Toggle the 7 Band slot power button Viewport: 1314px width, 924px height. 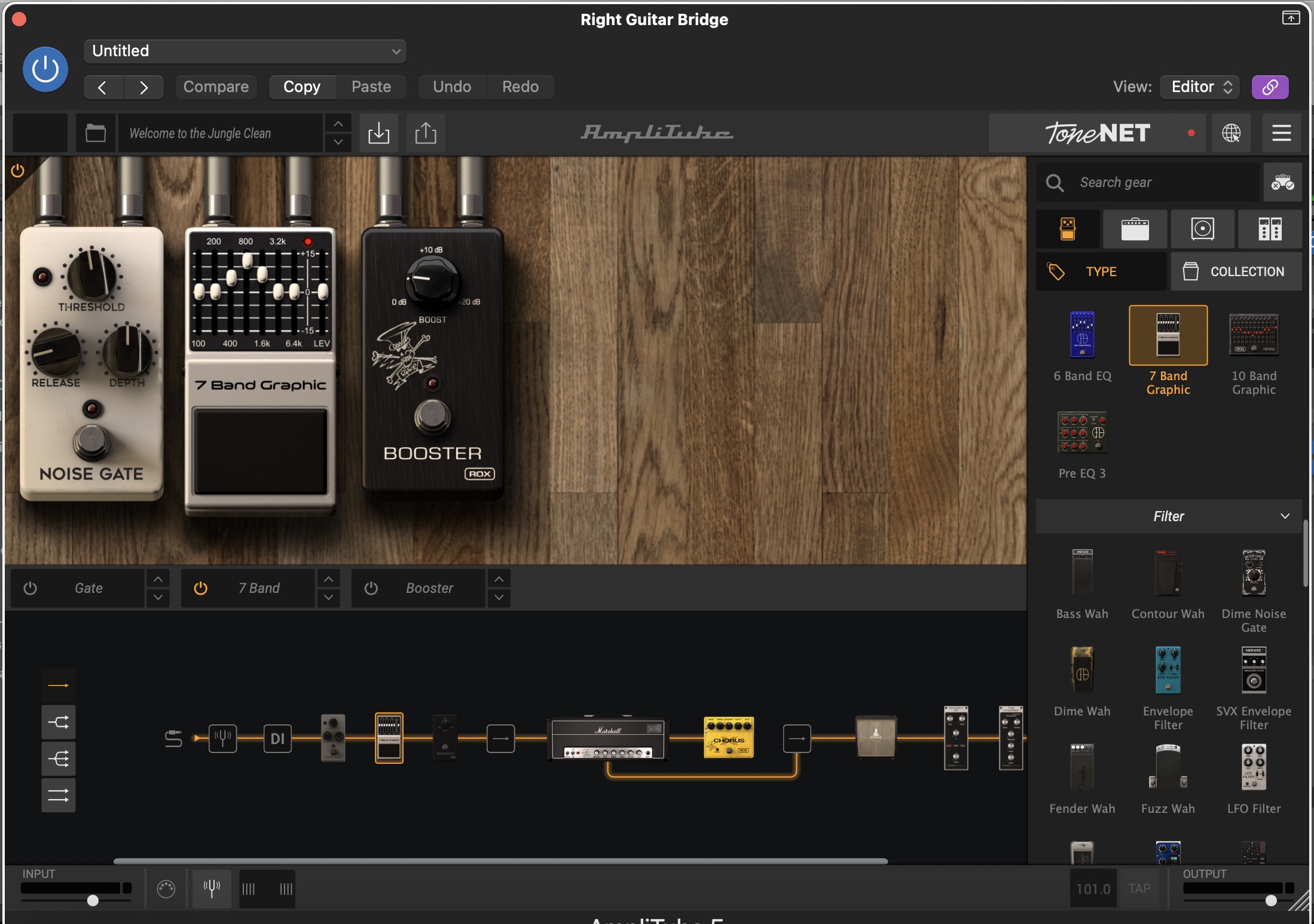point(201,588)
